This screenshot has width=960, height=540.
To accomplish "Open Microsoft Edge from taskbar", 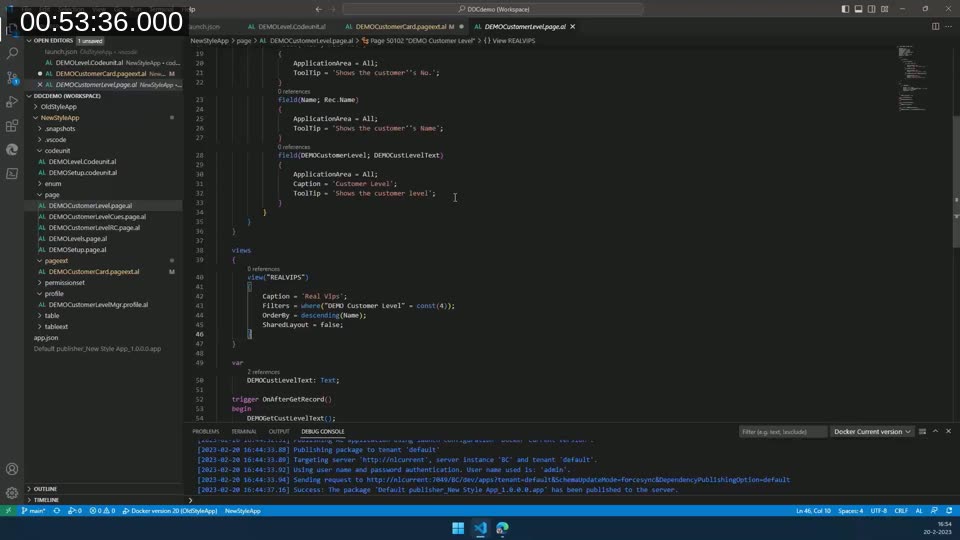I will pyautogui.click(x=502, y=528).
